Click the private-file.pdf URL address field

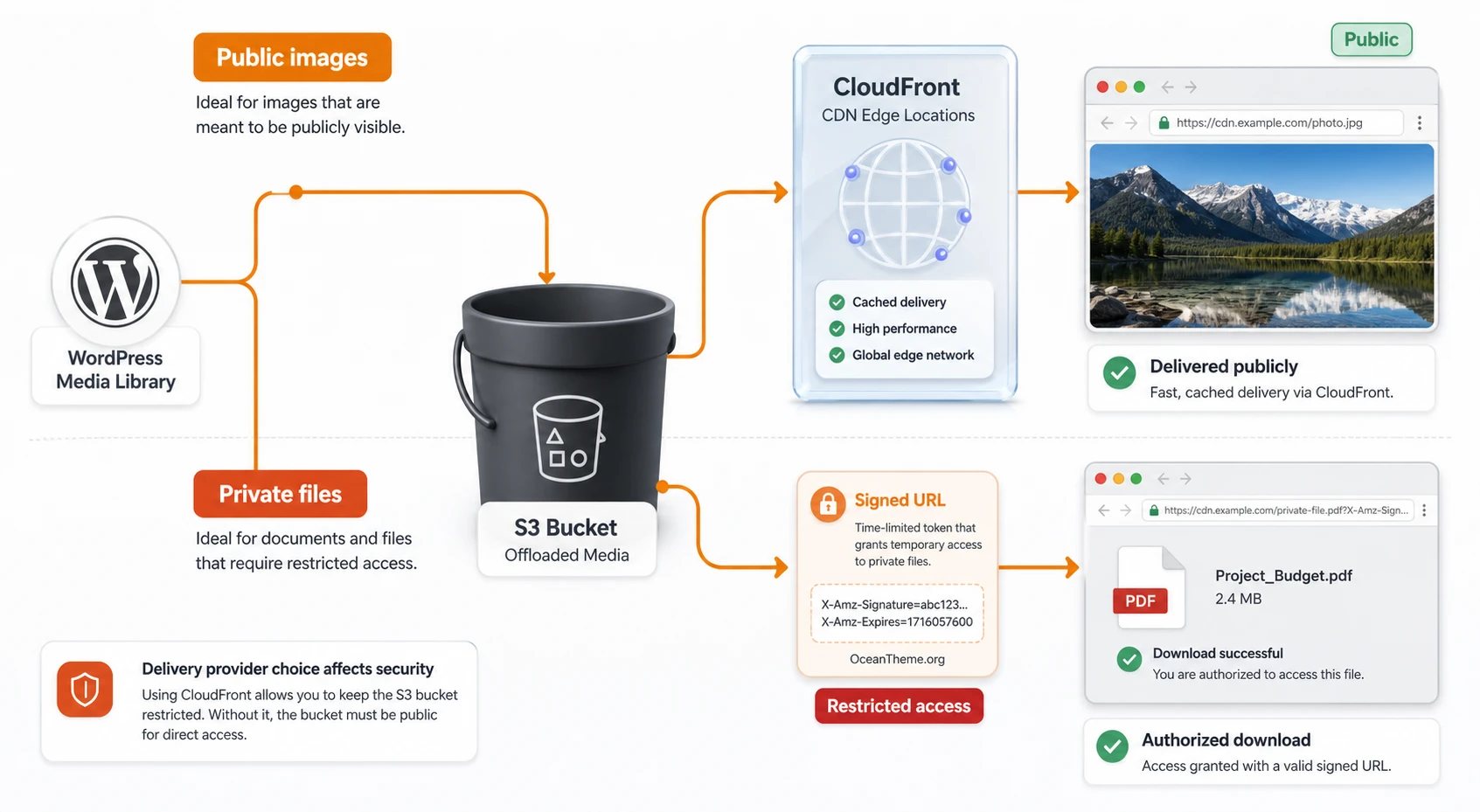(1279, 510)
